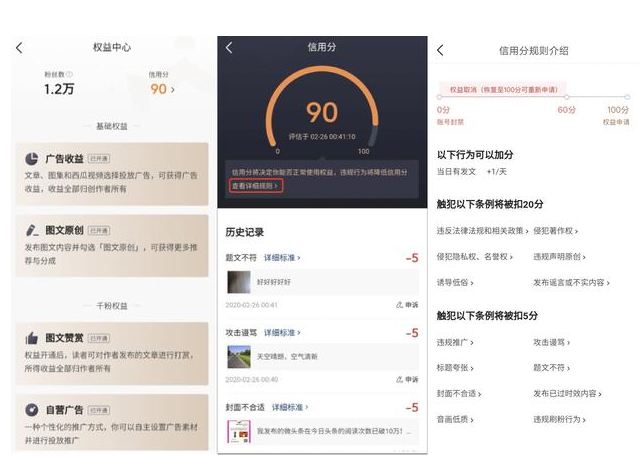Expand 侵犯著作权 rule
This screenshot has height=456, width=644.
(555, 231)
